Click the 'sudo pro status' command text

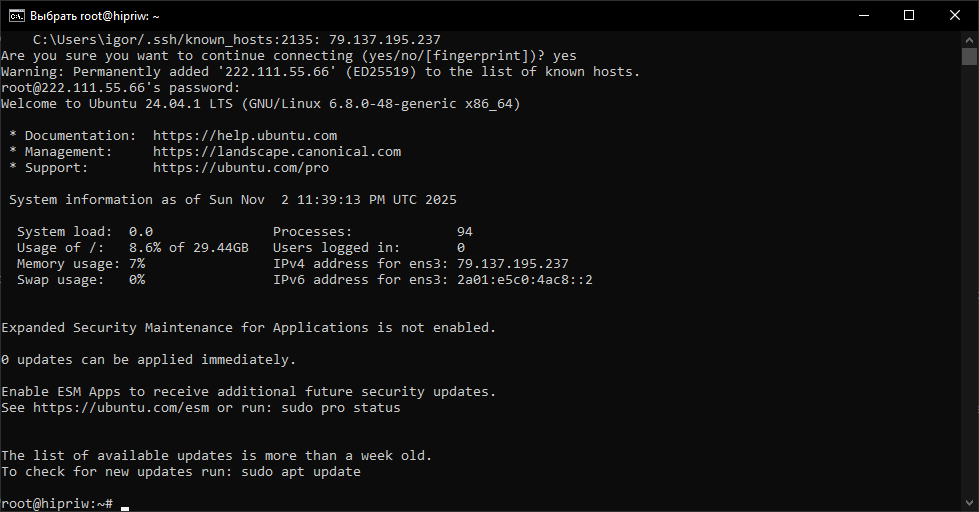[x=341, y=408]
